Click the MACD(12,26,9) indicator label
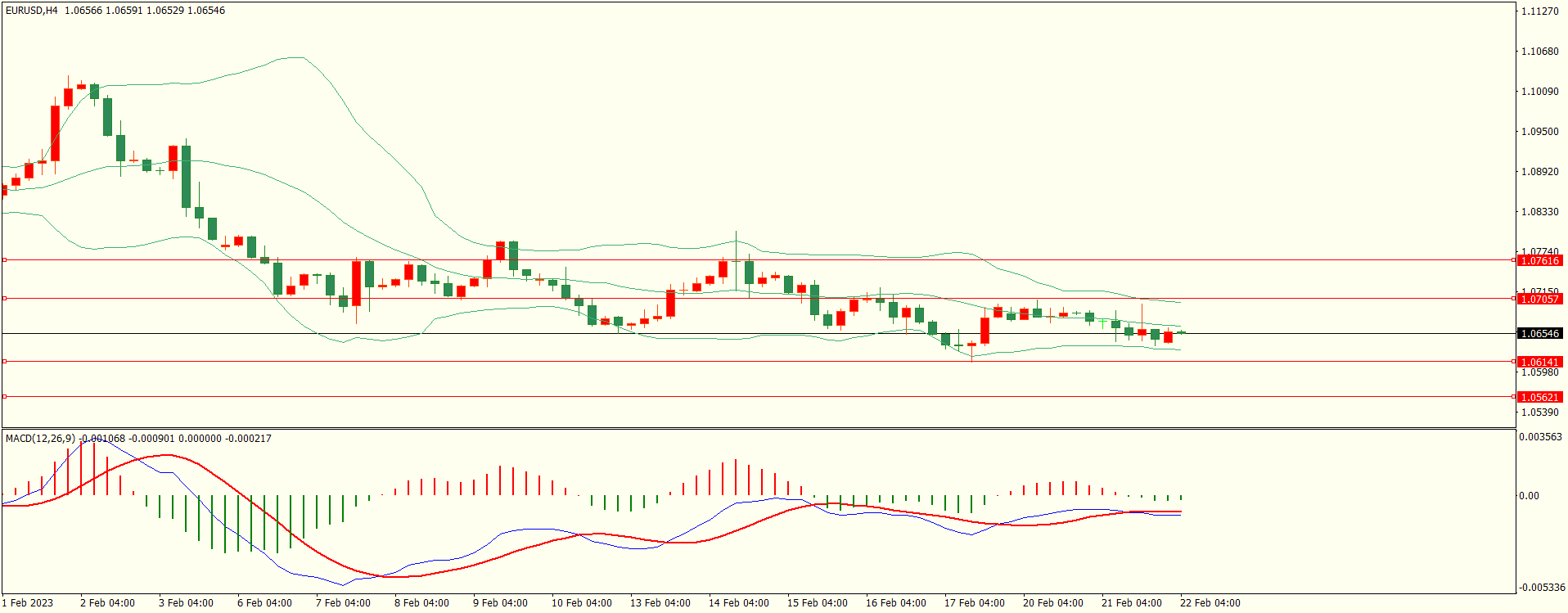Viewport: 1568px width, 613px height. [x=40, y=439]
